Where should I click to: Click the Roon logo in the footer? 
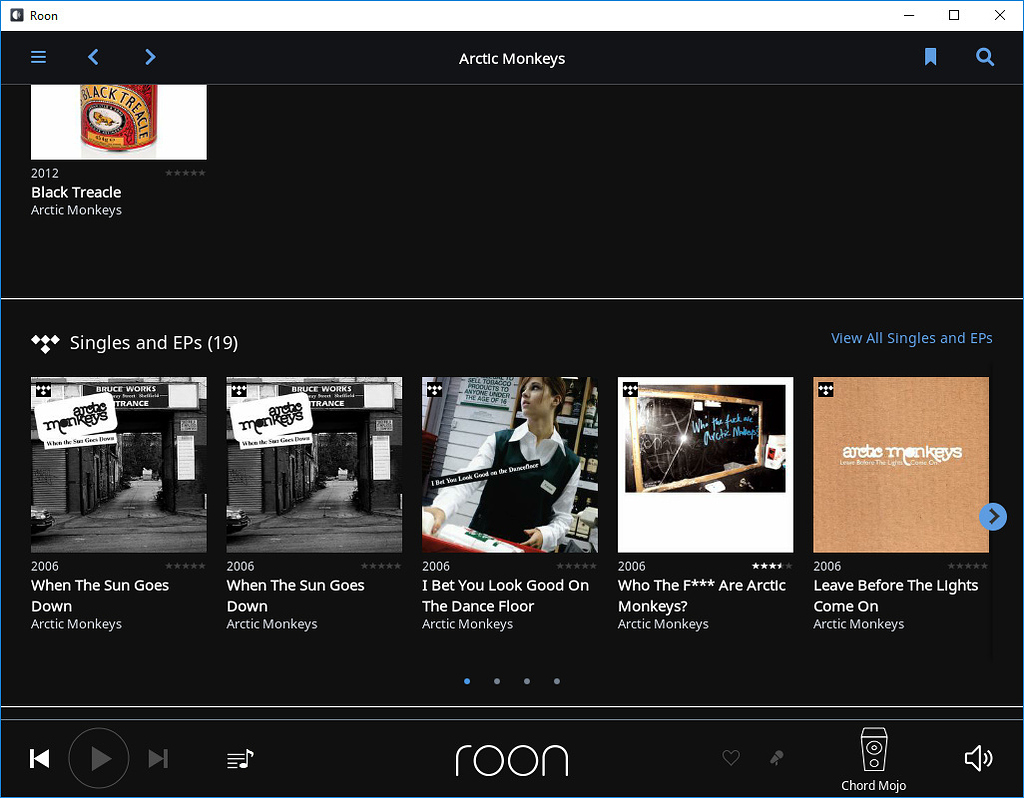512,760
